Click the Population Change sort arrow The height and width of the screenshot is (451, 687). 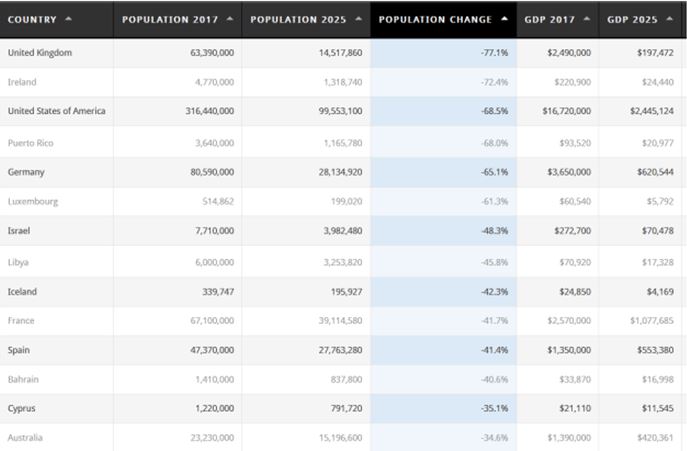504,19
